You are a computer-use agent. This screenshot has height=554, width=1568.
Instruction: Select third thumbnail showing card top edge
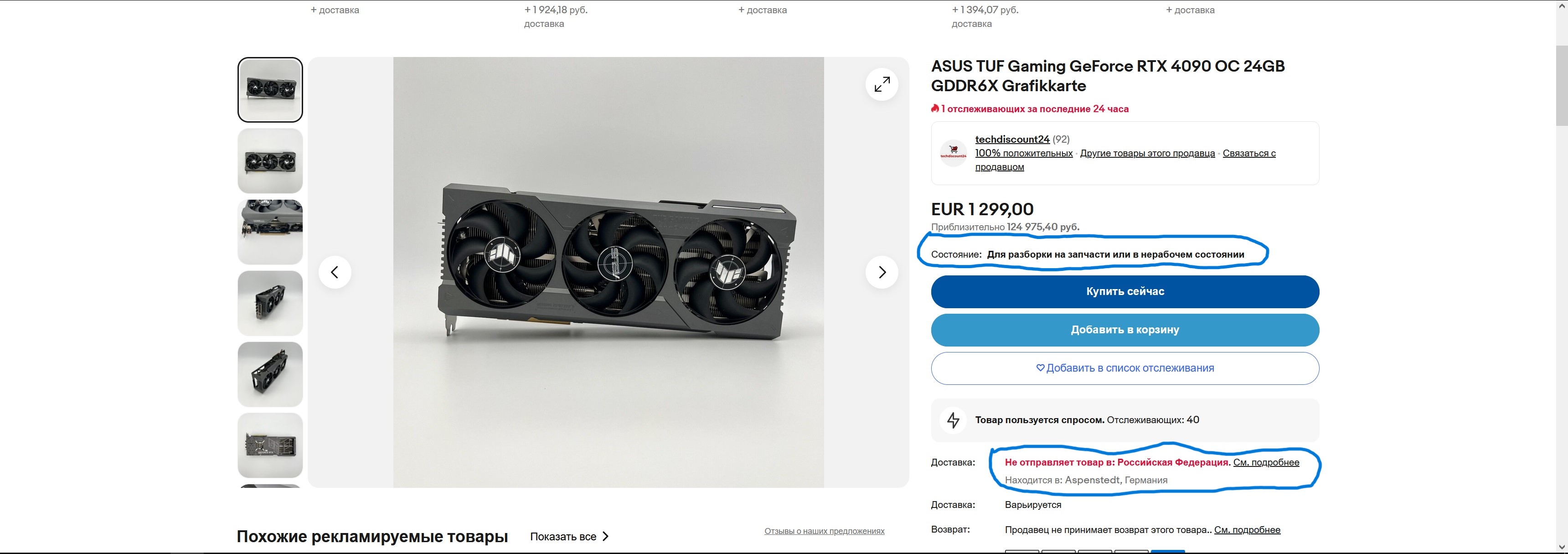[x=270, y=232]
